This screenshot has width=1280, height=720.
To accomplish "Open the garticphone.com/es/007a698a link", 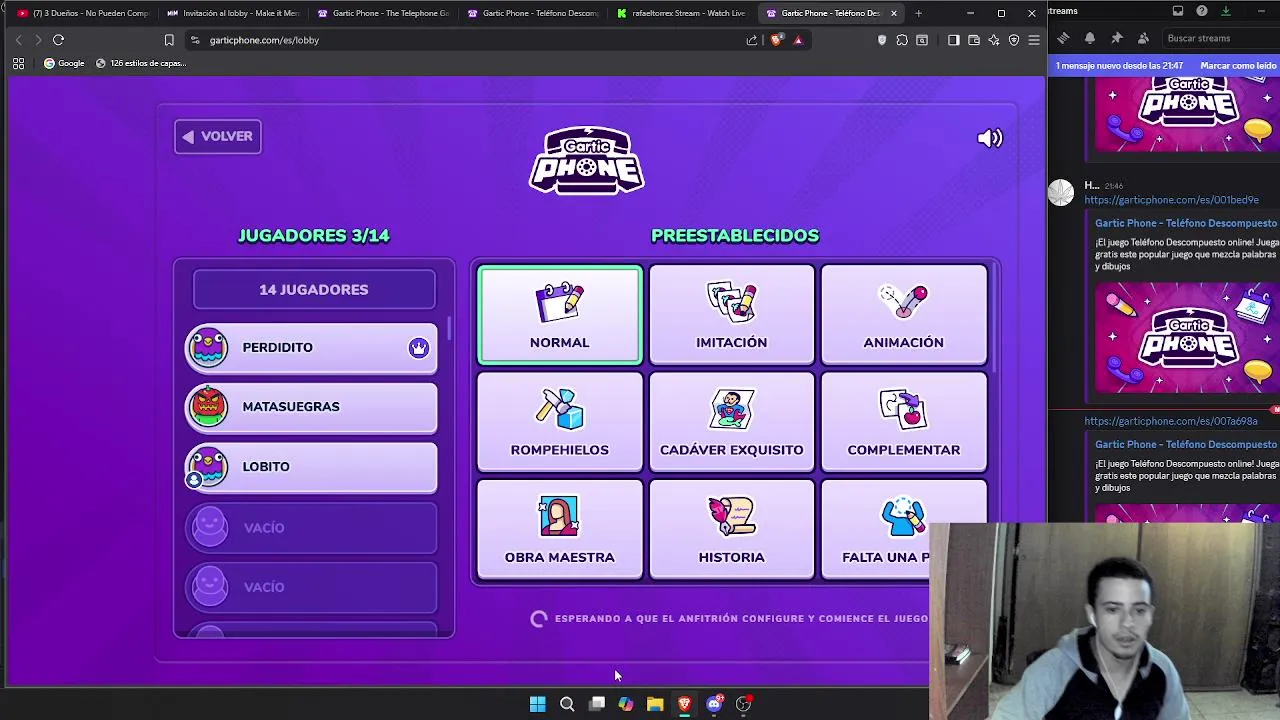I will click(1171, 421).
